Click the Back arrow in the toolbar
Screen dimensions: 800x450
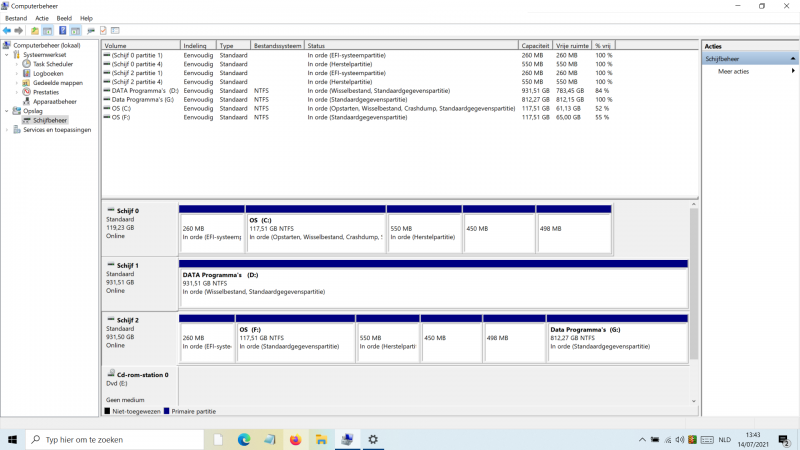pyautogui.click(x=7, y=31)
